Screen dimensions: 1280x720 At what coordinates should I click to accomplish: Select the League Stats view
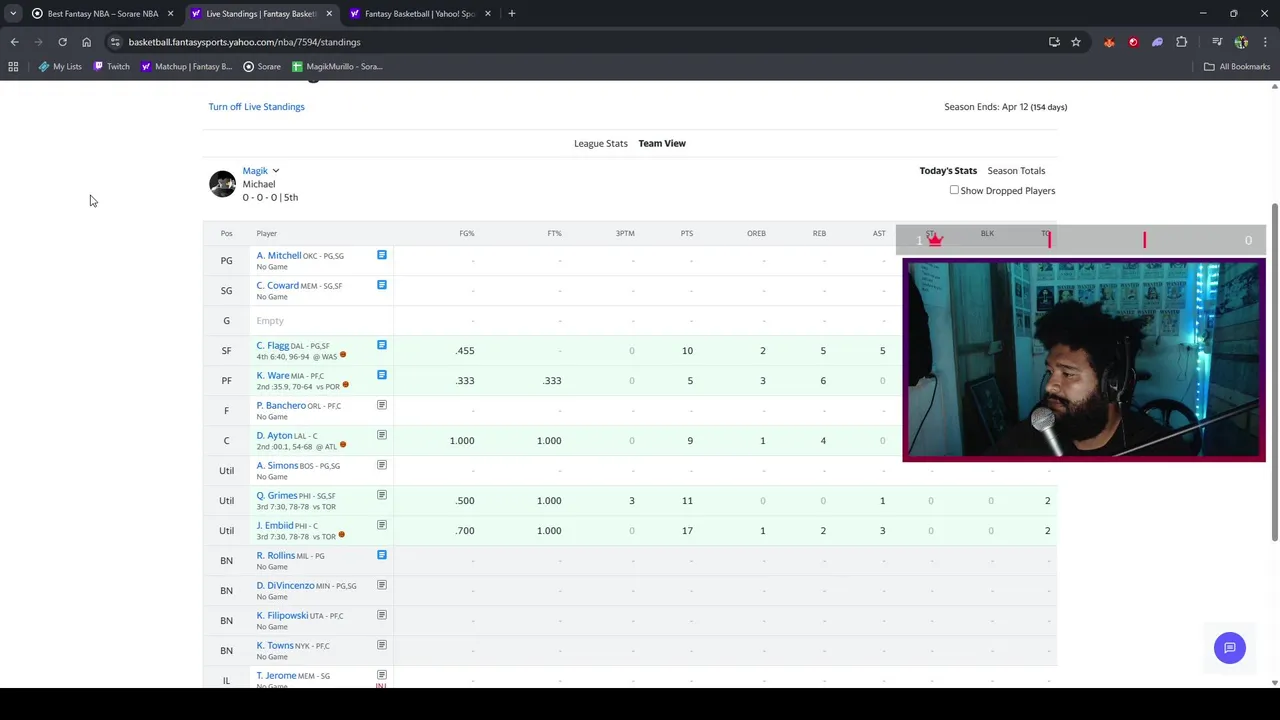pos(601,143)
